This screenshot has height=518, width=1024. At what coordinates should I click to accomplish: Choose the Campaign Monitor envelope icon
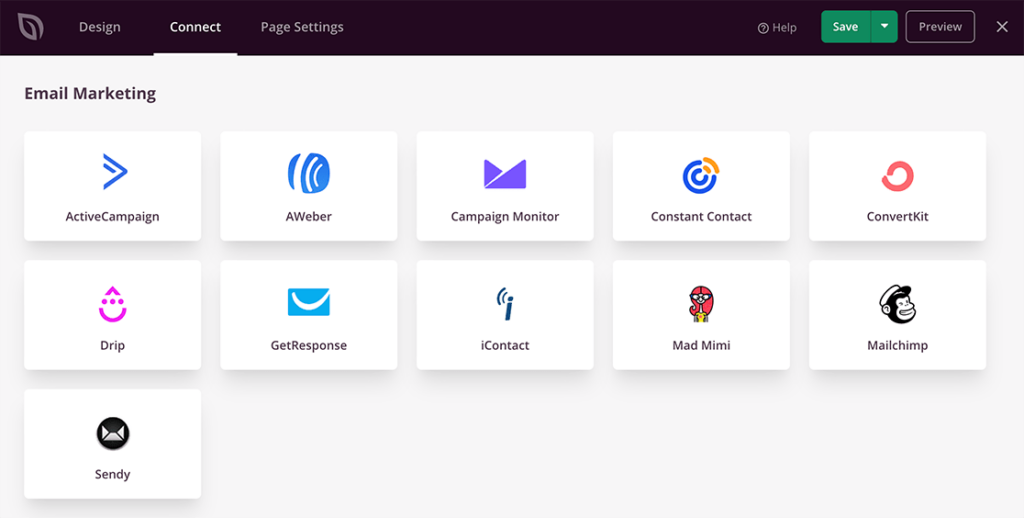(x=505, y=174)
